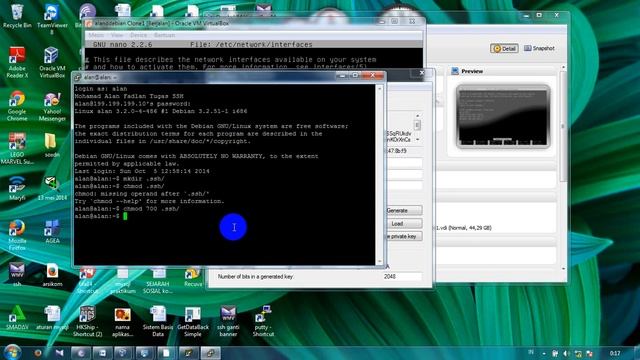Screen dimensions: 640x360
Task: Launch GetDataBack Simple desktop shortcut
Action: 193,321
